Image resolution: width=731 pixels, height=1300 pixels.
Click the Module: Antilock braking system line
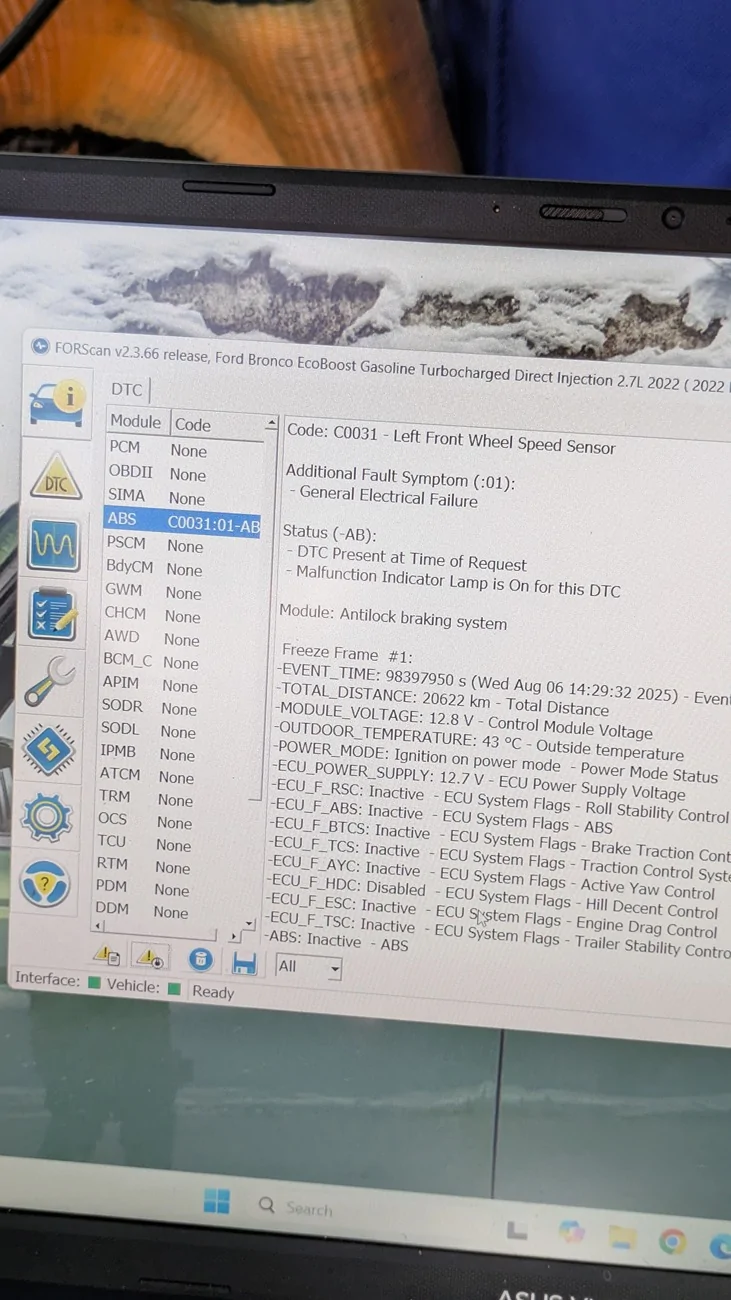coord(393,618)
